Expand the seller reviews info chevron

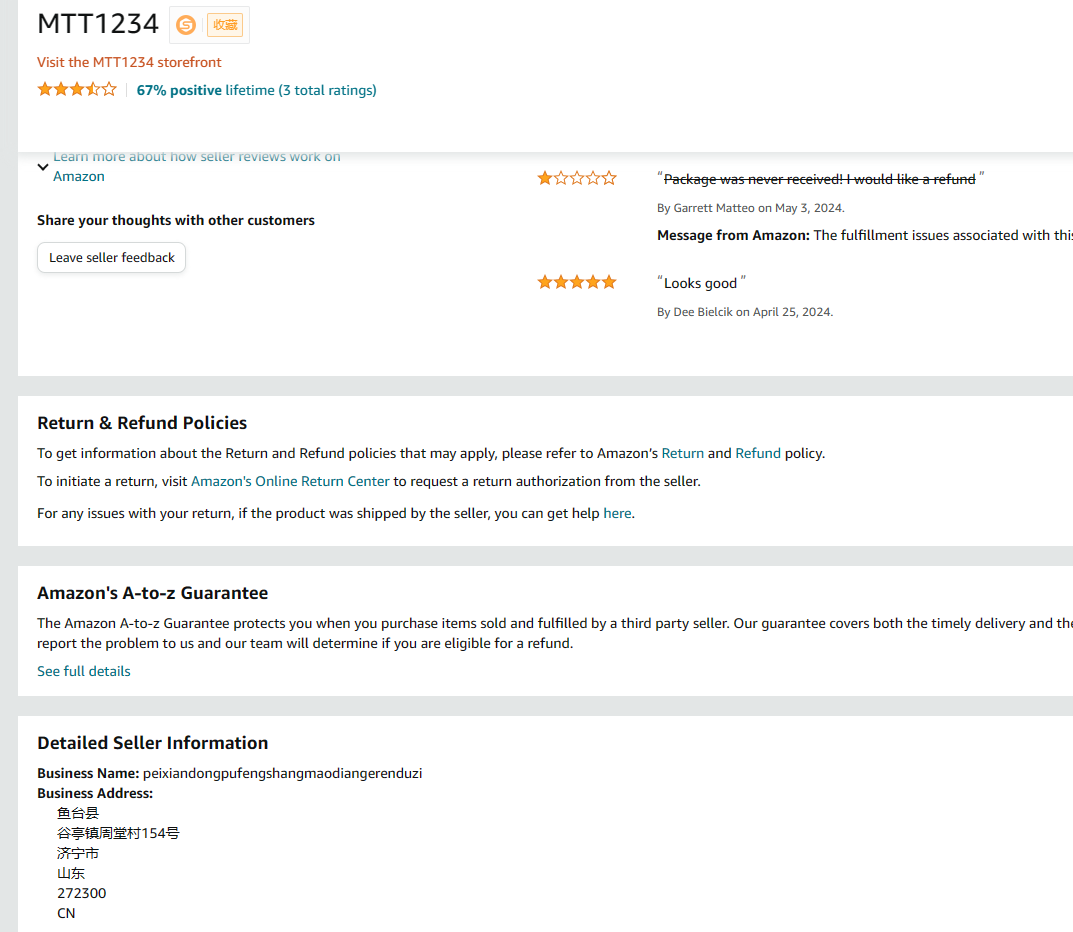[x=43, y=167]
